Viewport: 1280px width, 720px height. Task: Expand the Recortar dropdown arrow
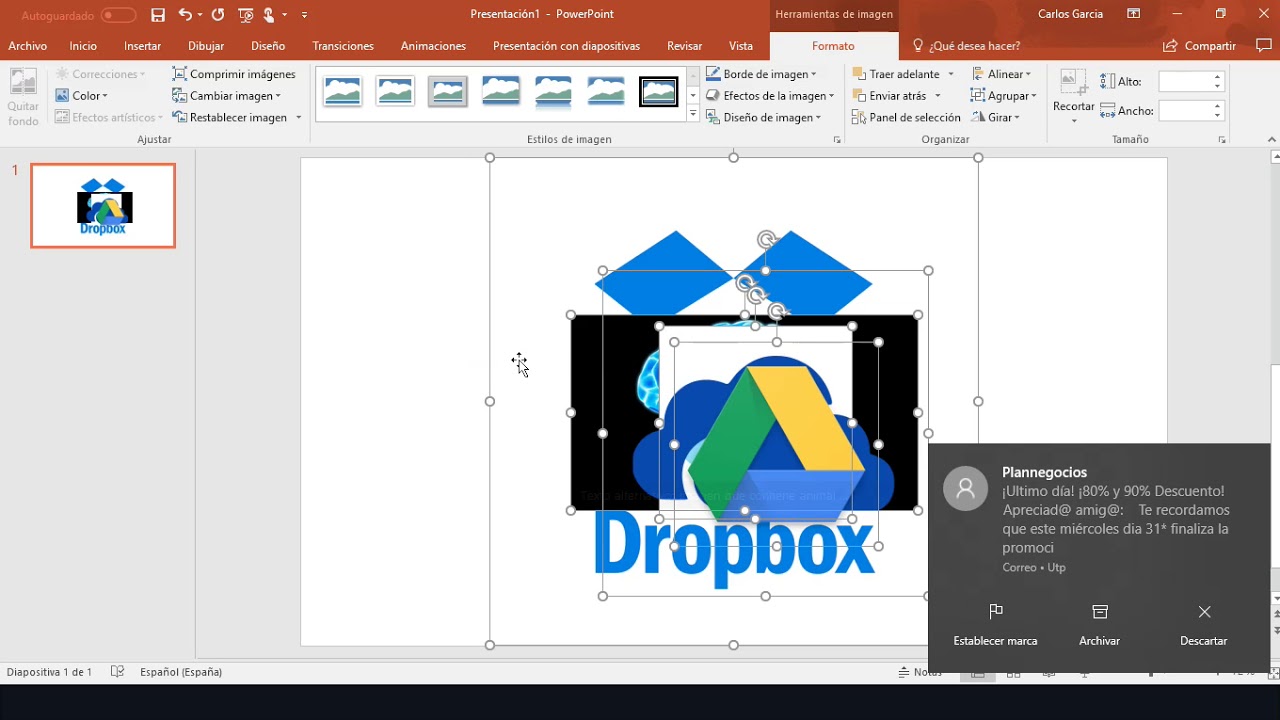point(1074,120)
